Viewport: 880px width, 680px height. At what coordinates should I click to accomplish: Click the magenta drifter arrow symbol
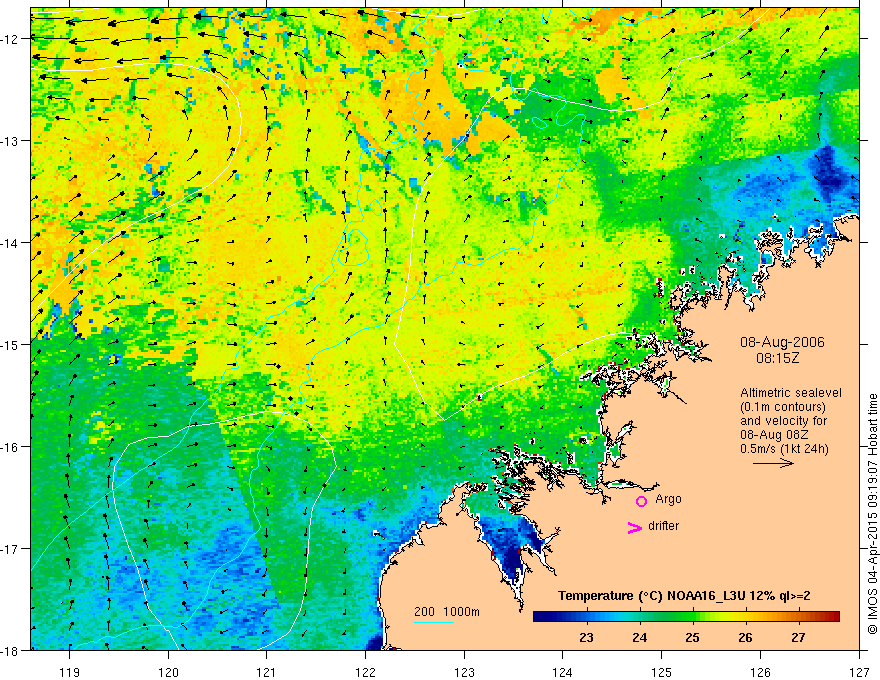(x=634, y=527)
